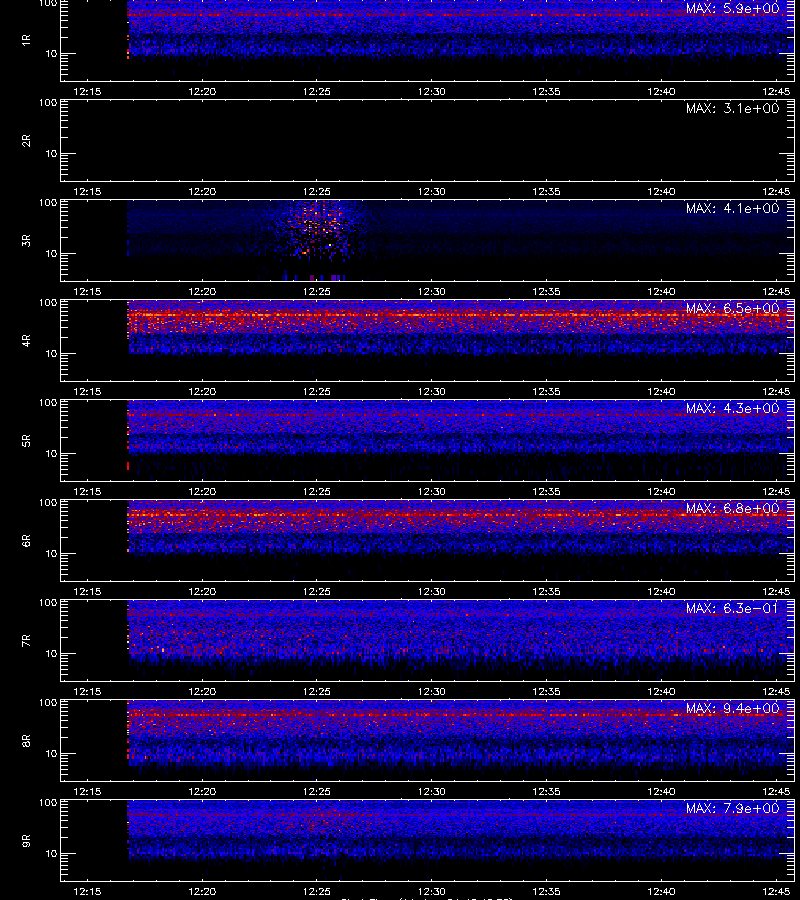Click the "MAX: 7.9e+00" label in panel 9R
Screen dimensions: 800x900
[732, 808]
